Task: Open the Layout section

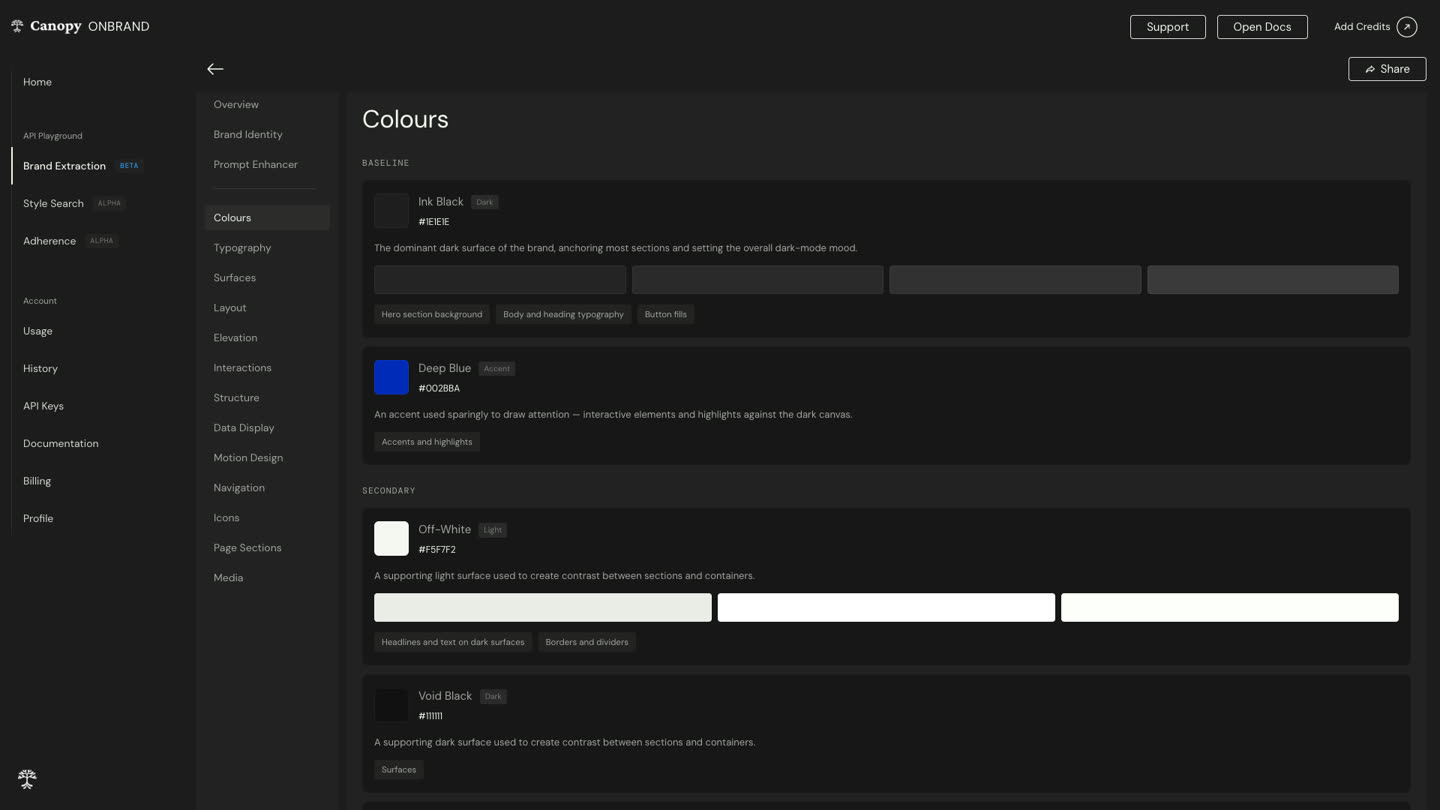Action: coord(229,308)
